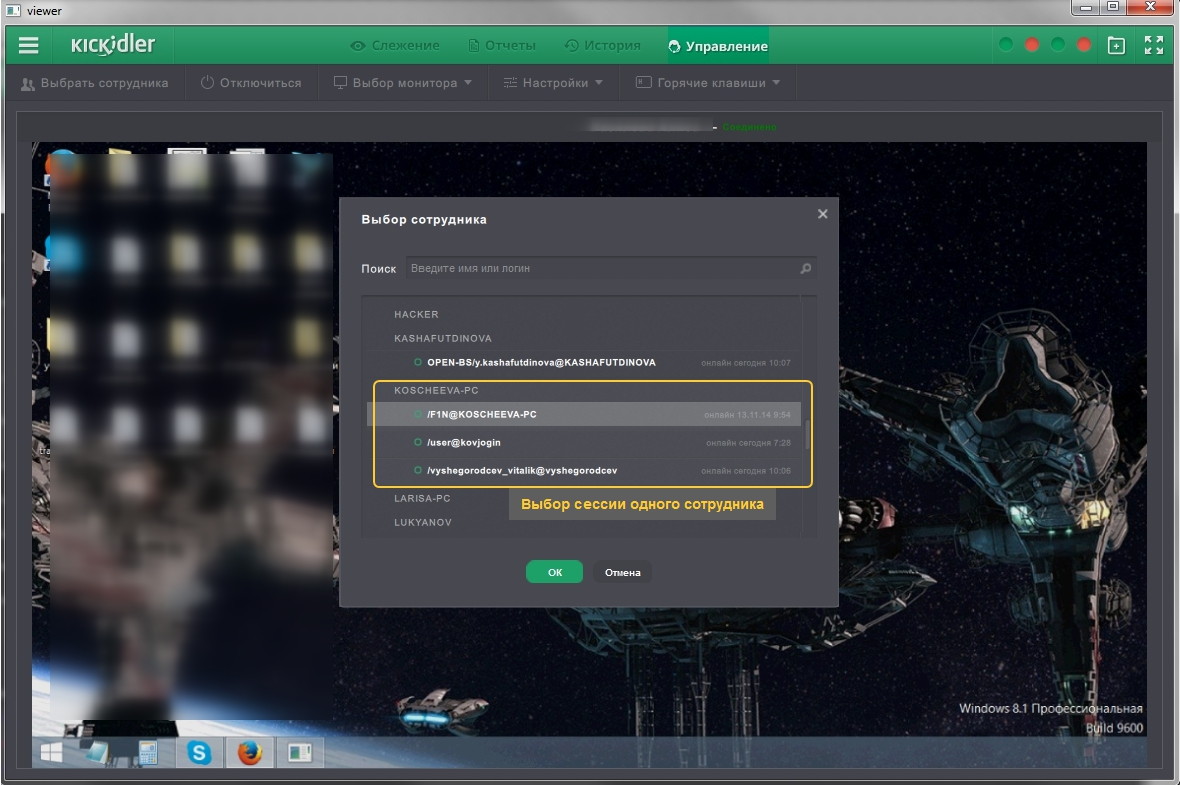The width and height of the screenshot is (1180, 785).
Task: Click the timestamp 'онлайн сегодня 10:07'
Action: tap(746, 363)
